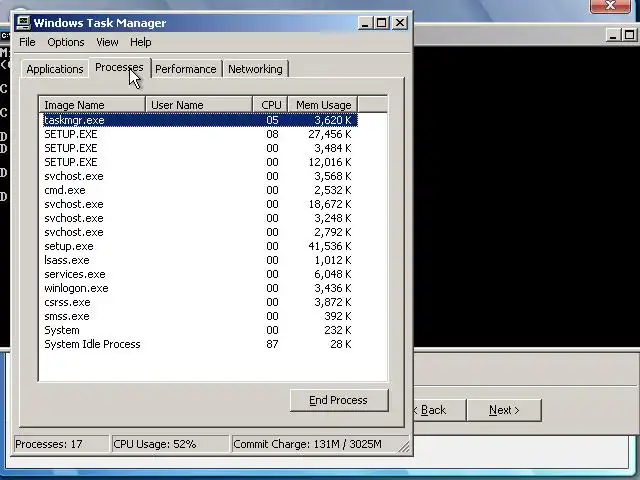
Task: Click the red close button at top right
Action: pyautogui.click(x=610, y=6)
